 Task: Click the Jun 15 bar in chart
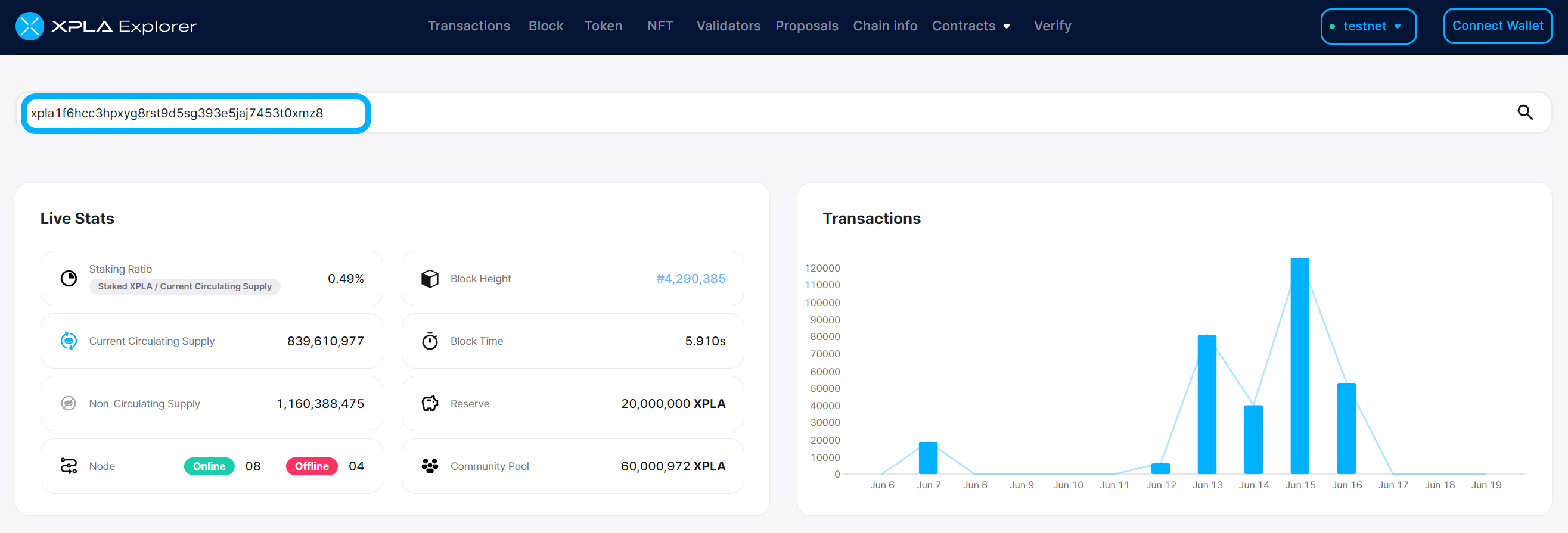(x=1300, y=366)
